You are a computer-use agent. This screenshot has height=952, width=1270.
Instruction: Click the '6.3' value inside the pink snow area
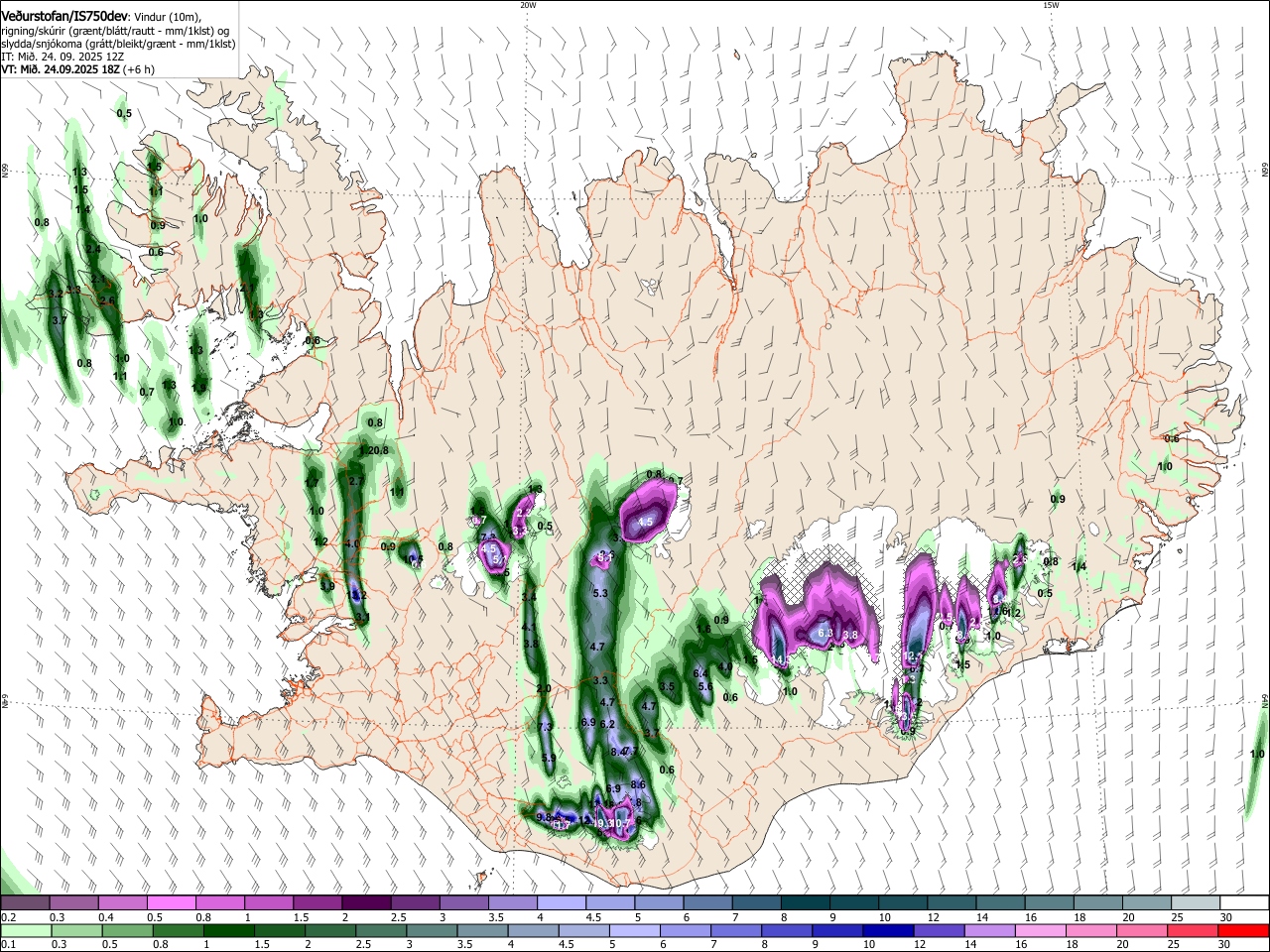point(824,633)
